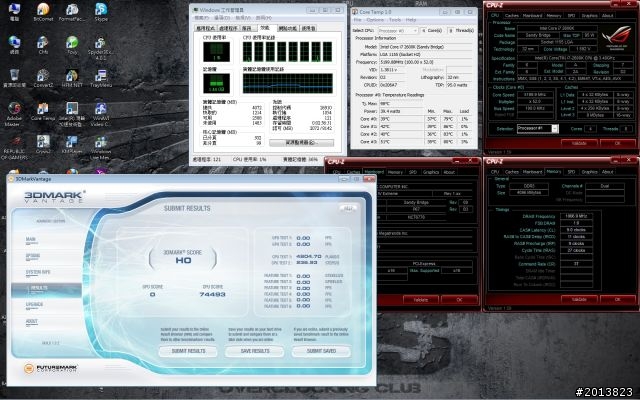The image size is (640, 400).
Task: Go to About in 3DMark Vantage sidebar
Action: click(x=31, y=322)
